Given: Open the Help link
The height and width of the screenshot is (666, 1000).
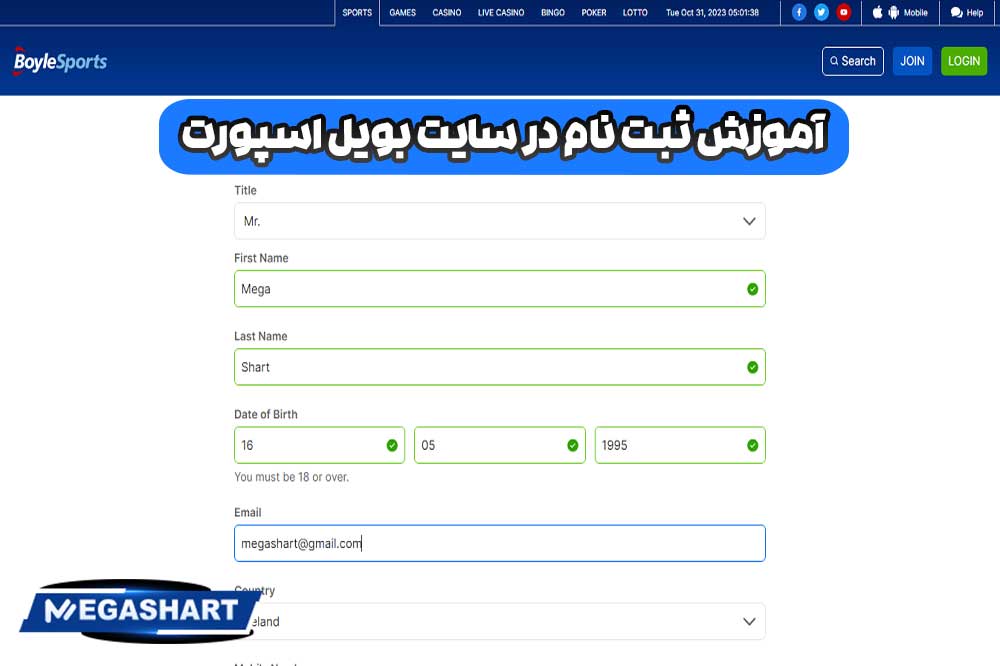Looking at the screenshot, I should [974, 12].
